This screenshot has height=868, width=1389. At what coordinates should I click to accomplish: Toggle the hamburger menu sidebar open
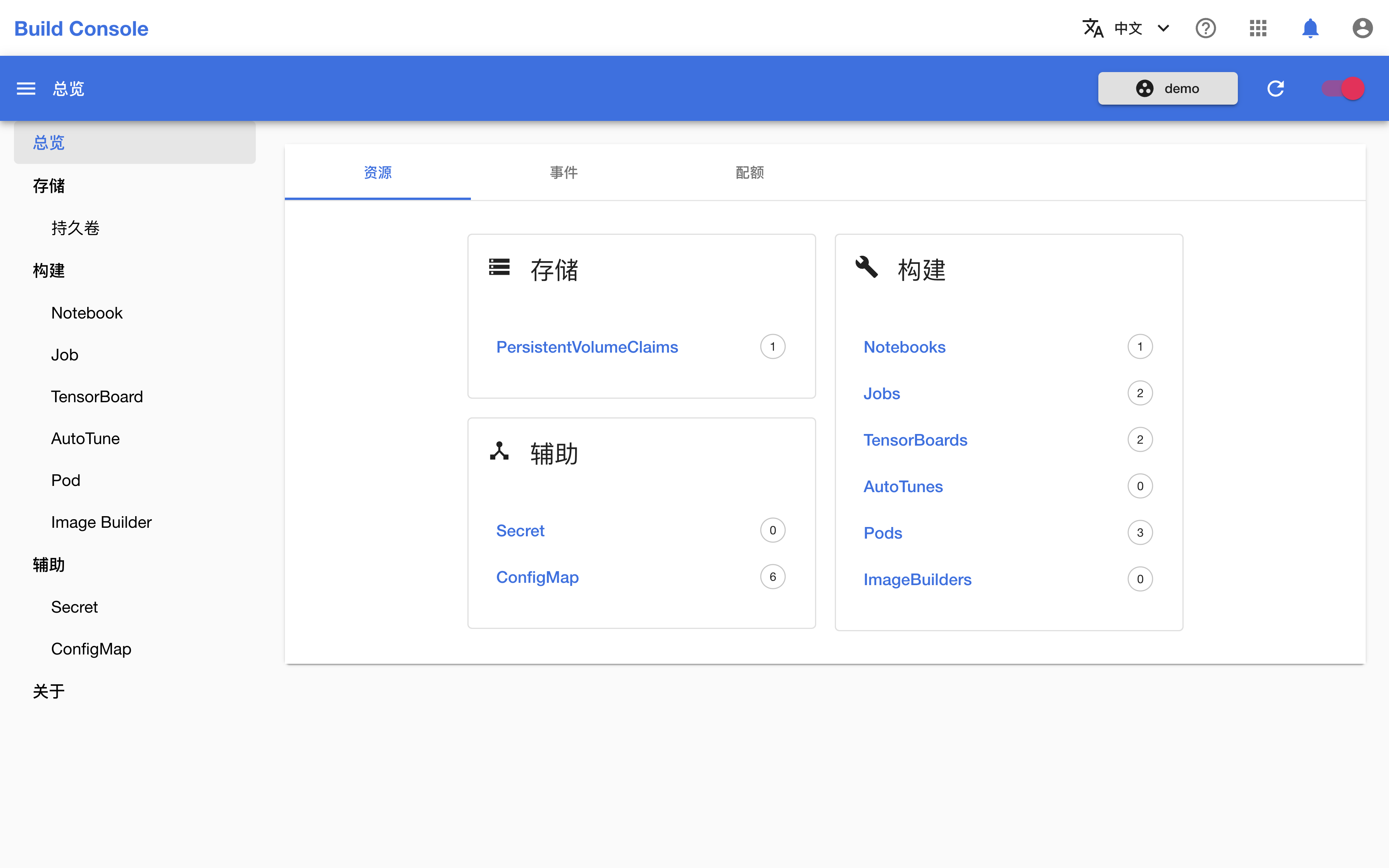click(x=26, y=88)
